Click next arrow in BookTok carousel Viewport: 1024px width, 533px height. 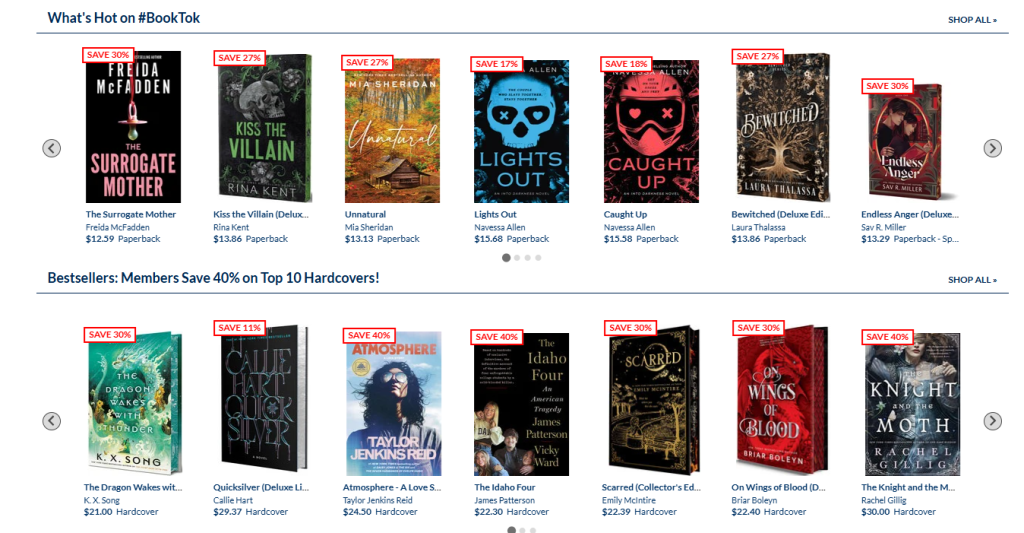click(x=992, y=148)
